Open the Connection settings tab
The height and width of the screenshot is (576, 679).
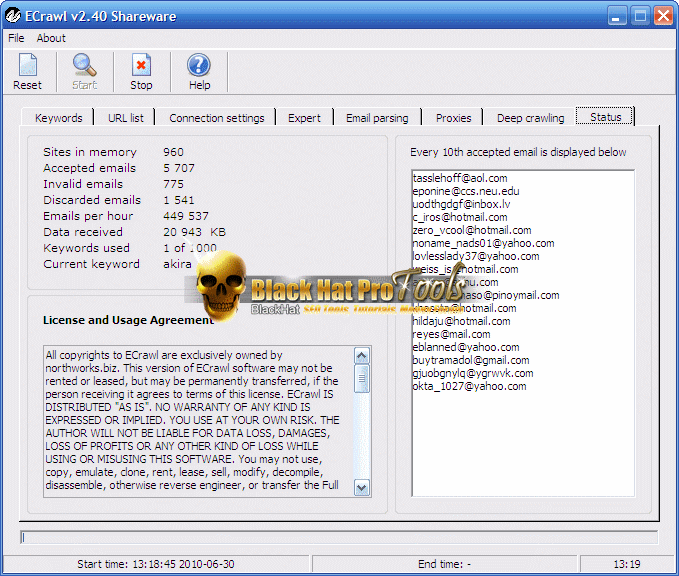(x=217, y=118)
